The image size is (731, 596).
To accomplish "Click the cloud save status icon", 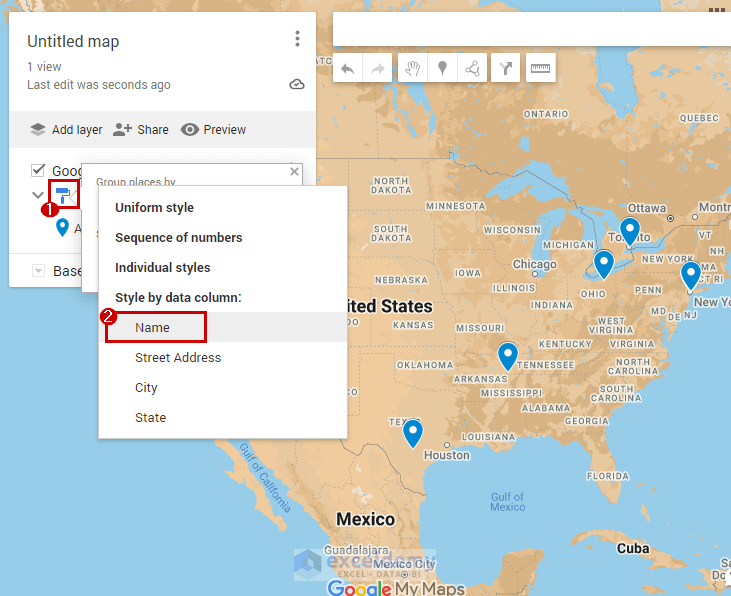I will (x=297, y=85).
